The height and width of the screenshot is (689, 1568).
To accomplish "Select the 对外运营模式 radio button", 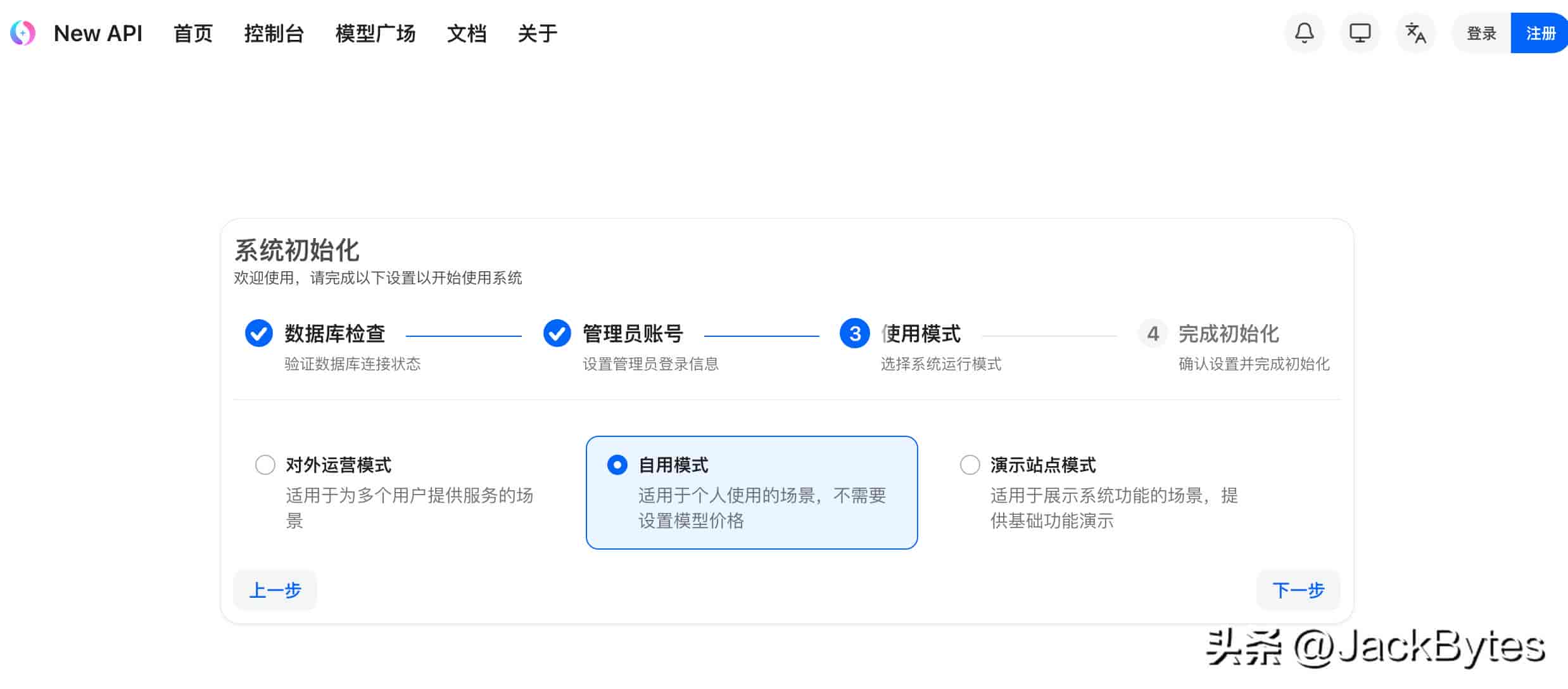I will 265,465.
